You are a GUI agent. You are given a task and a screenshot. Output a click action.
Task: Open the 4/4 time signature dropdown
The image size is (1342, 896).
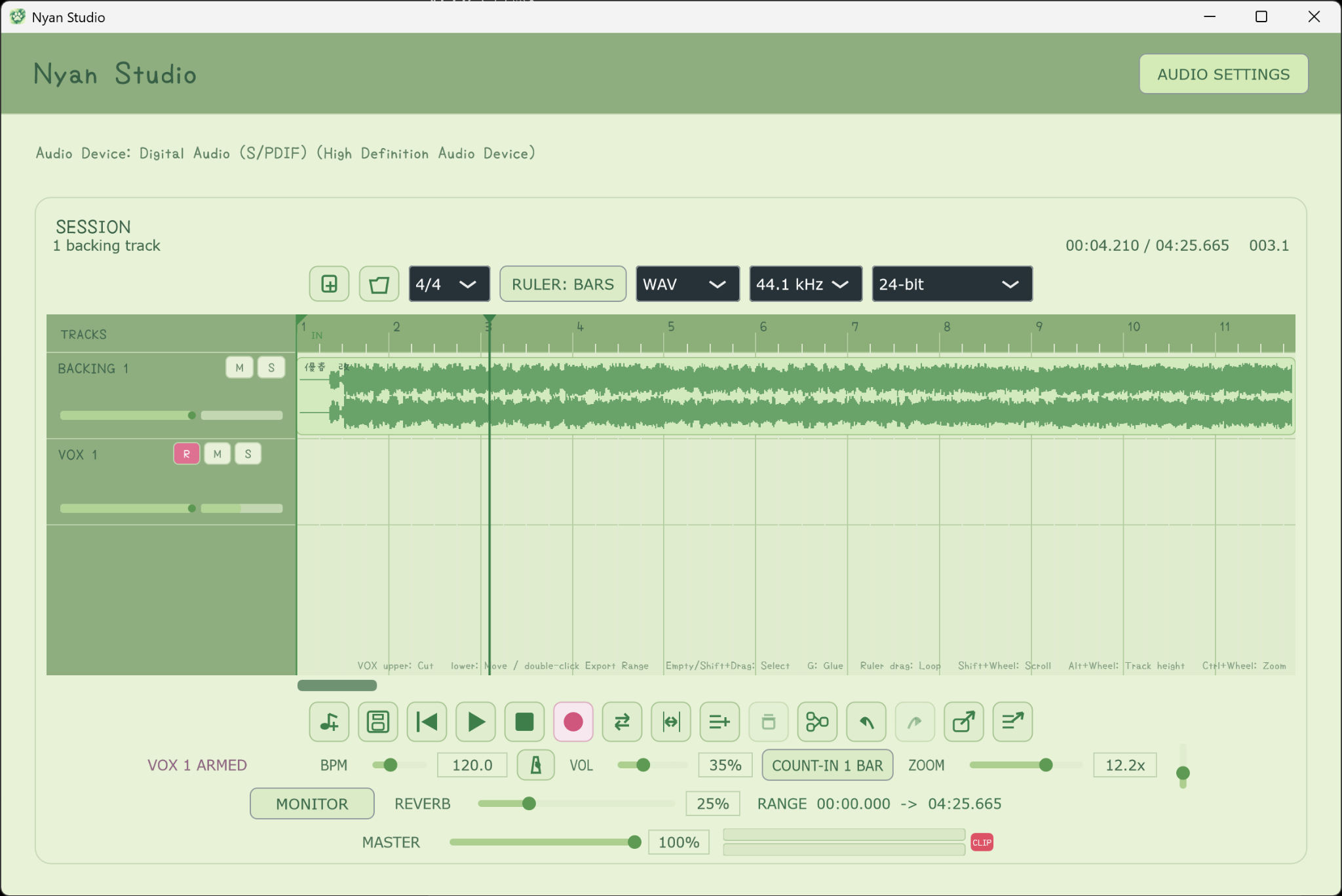[x=449, y=284]
